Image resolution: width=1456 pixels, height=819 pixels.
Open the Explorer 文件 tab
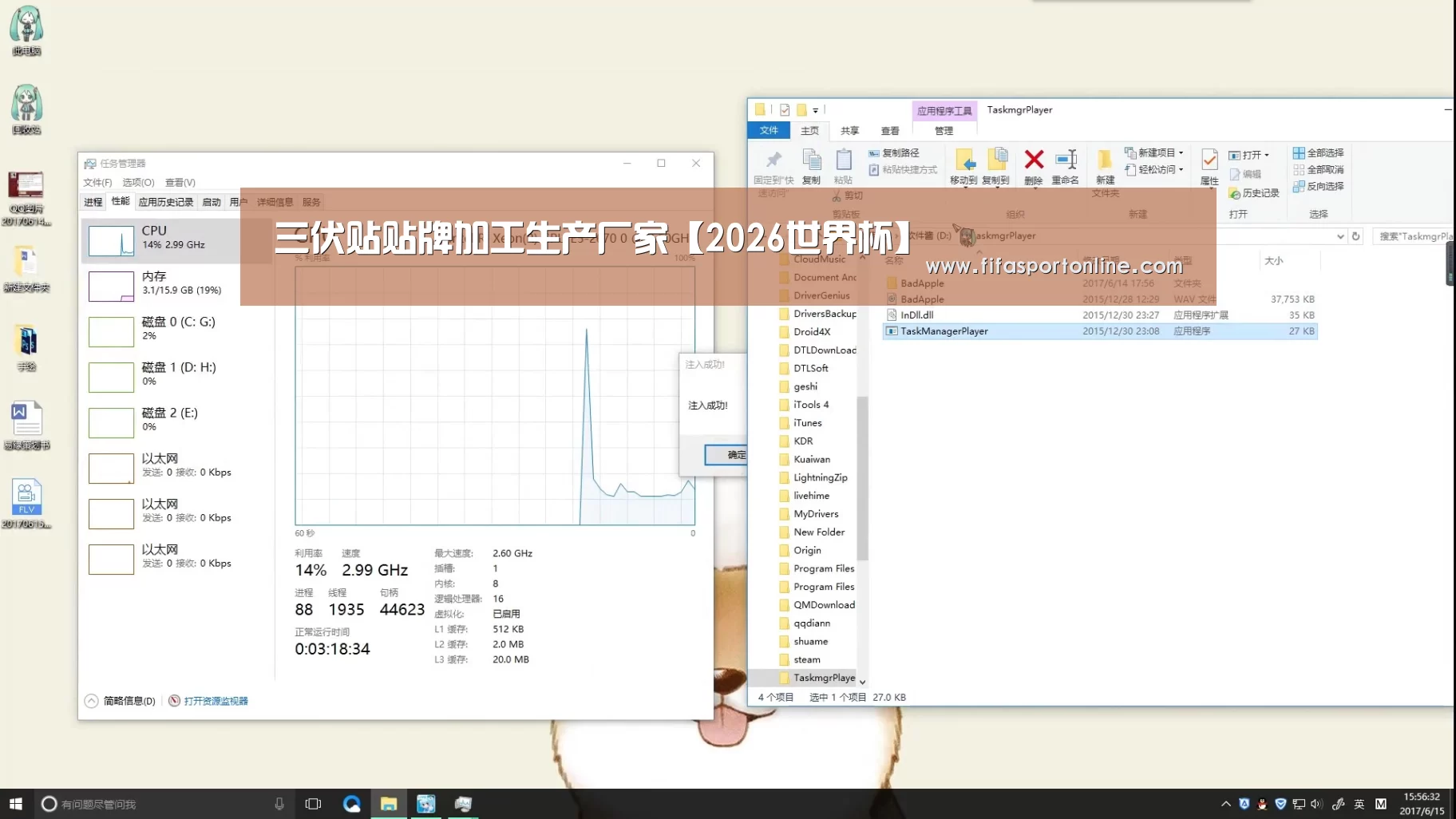[x=769, y=130]
